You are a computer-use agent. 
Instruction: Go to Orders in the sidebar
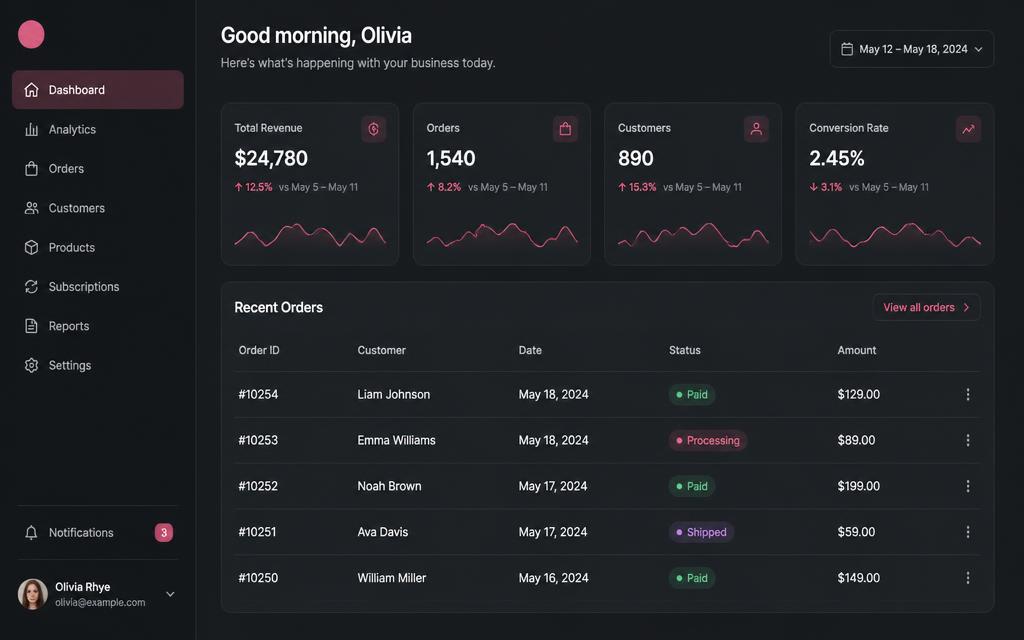pos(98,168)
